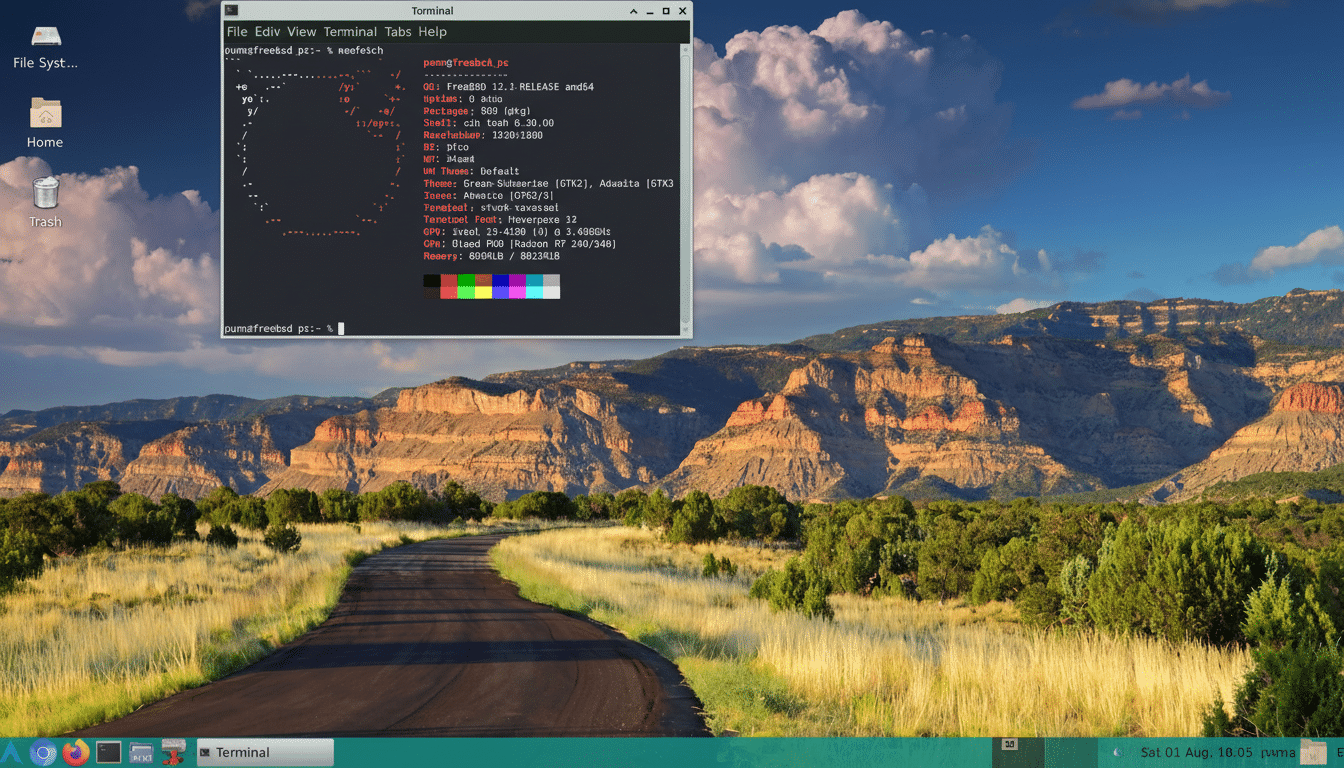Open the Terminal menu
Image resolution: width=1344 pixels, height=768 pixels.
(350, 31)
